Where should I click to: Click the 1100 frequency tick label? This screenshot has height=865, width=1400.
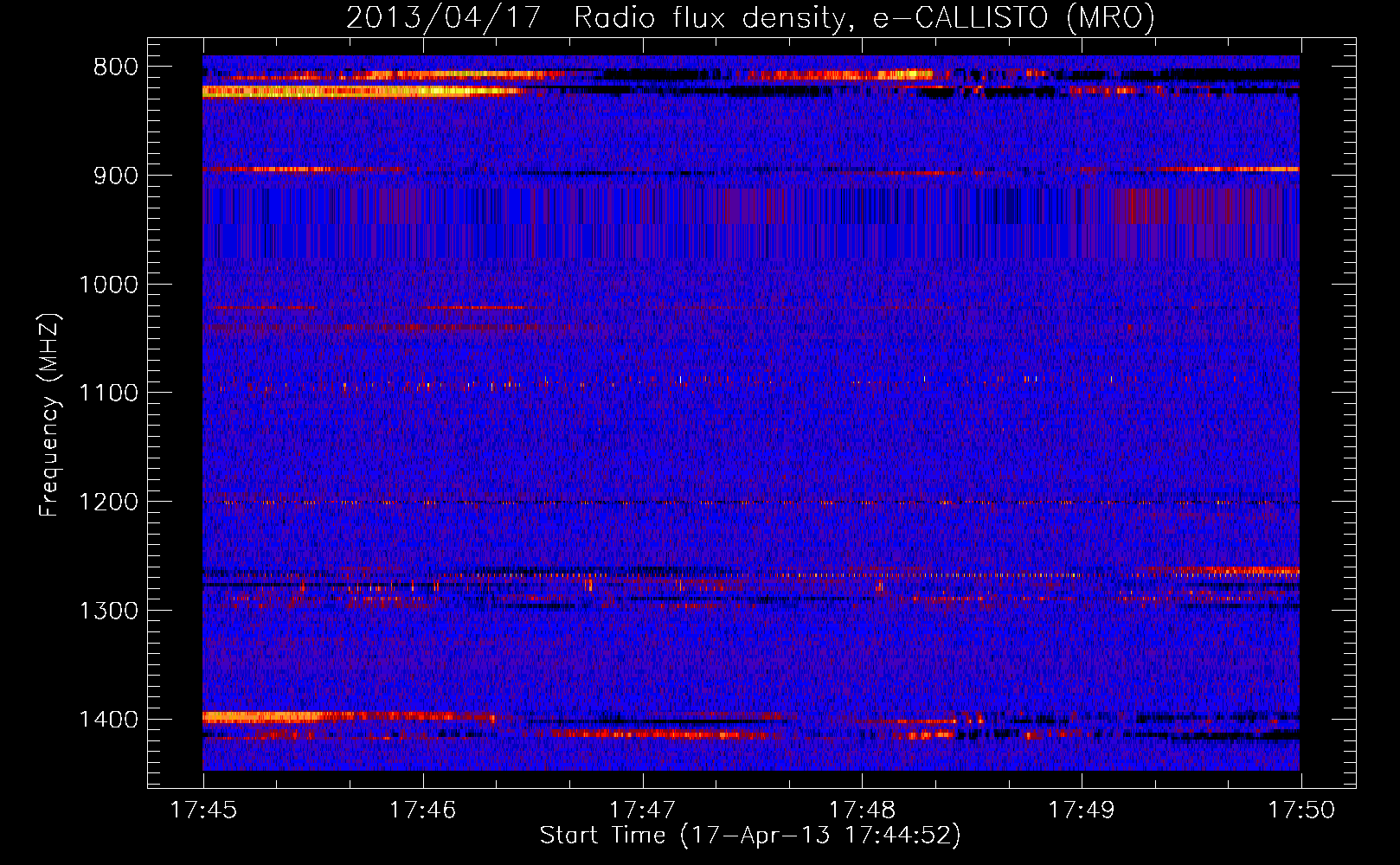pyautogui.click(x=108, y=394)
